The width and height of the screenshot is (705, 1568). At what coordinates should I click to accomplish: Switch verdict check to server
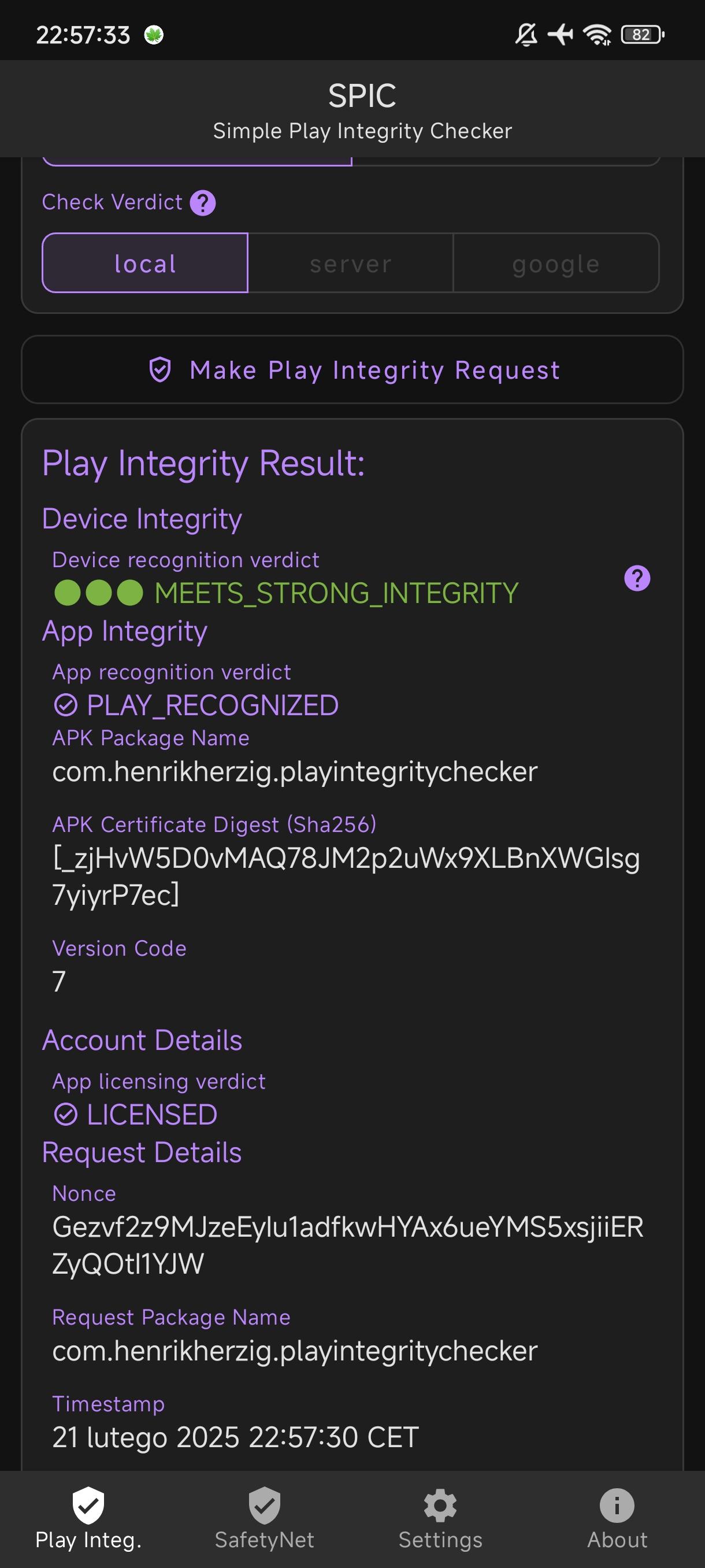pos(351,264)
